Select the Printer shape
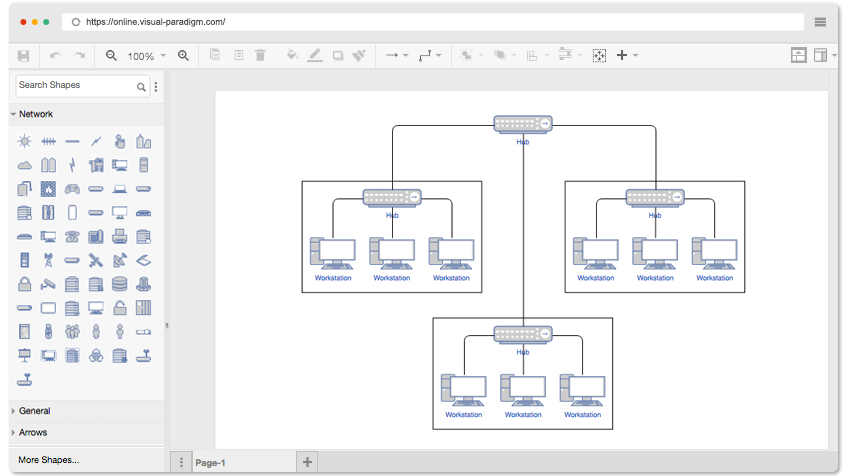The height and width of the screenshot is (476, 848). (x=120, y=236)
